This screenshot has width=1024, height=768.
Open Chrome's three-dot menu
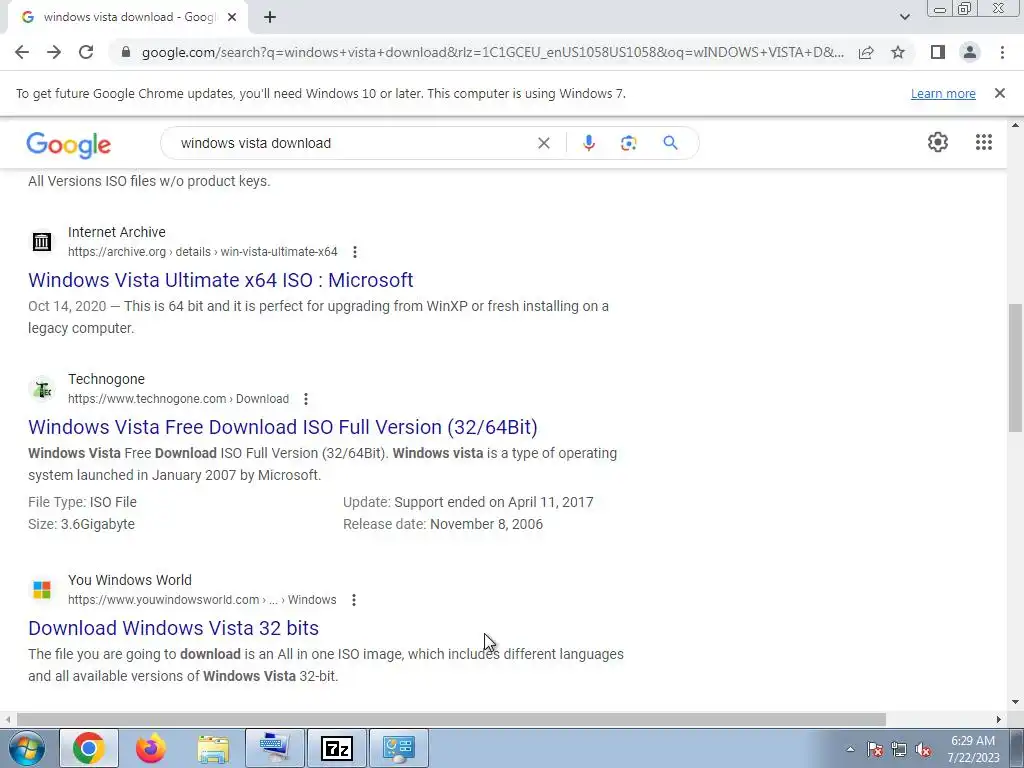[1002, 52]
